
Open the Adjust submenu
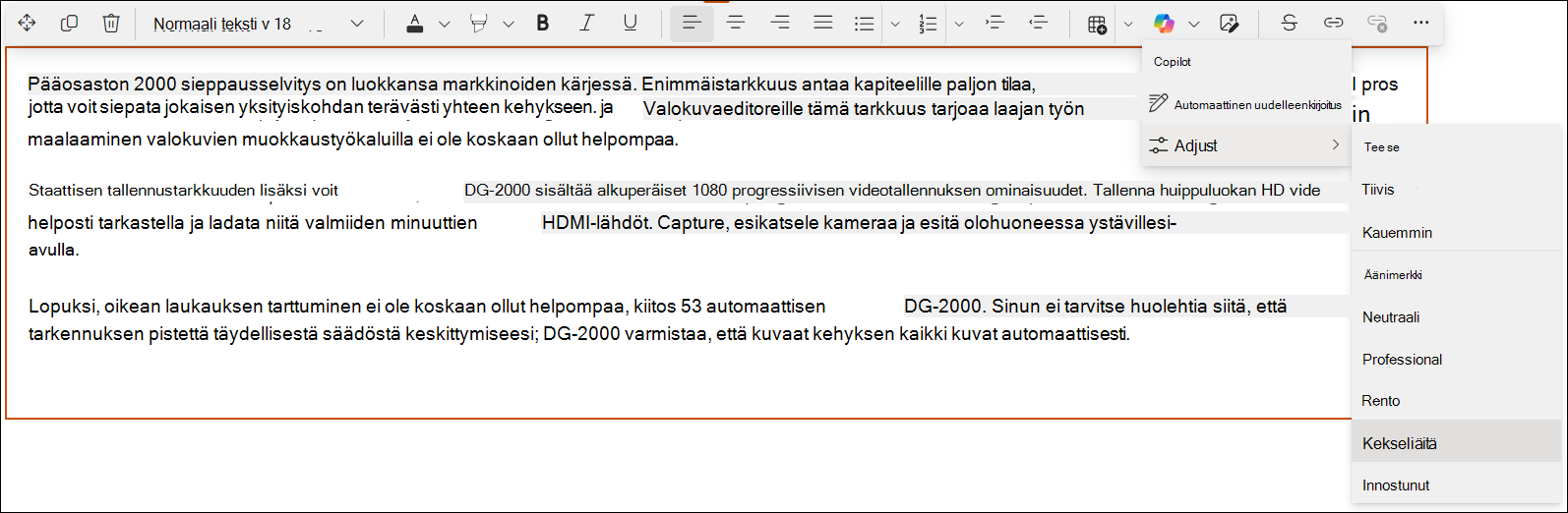pos(1246,145)
